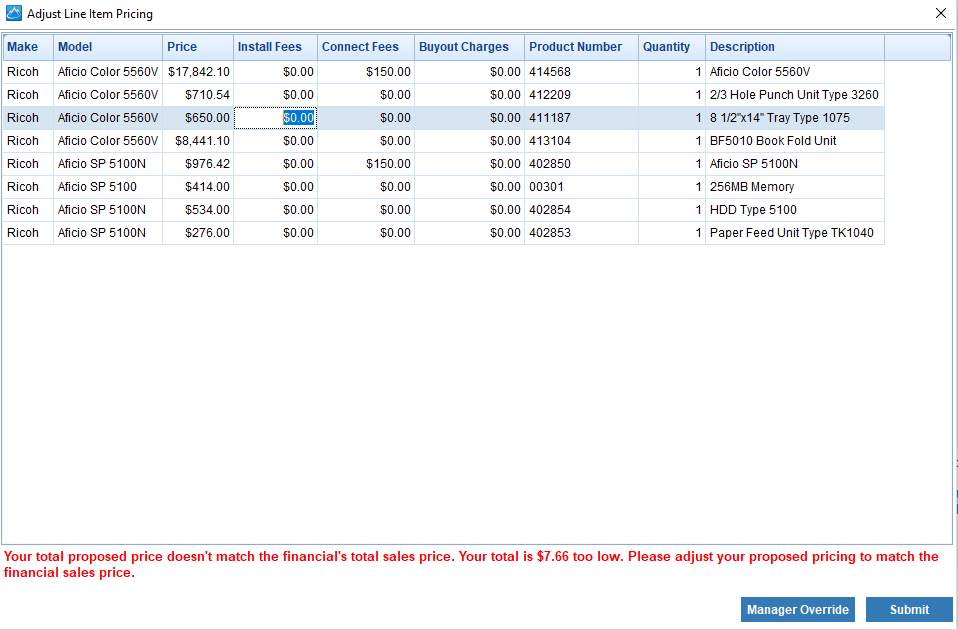This screenshot has width=958, height=630.
Task: Sort by the Make column header
Action: 28,47
